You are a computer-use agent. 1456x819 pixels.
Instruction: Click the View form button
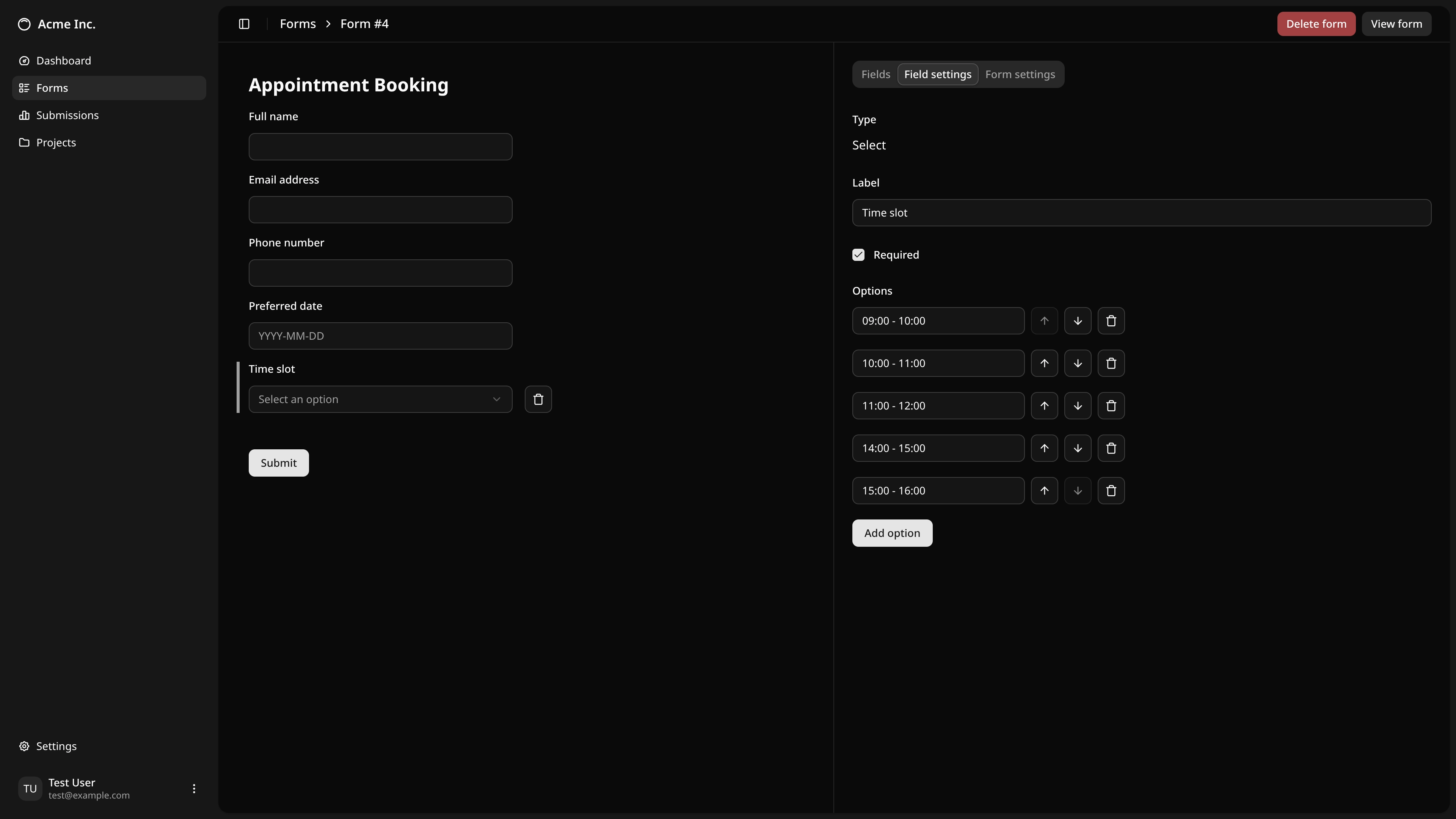click(1396, 24)
